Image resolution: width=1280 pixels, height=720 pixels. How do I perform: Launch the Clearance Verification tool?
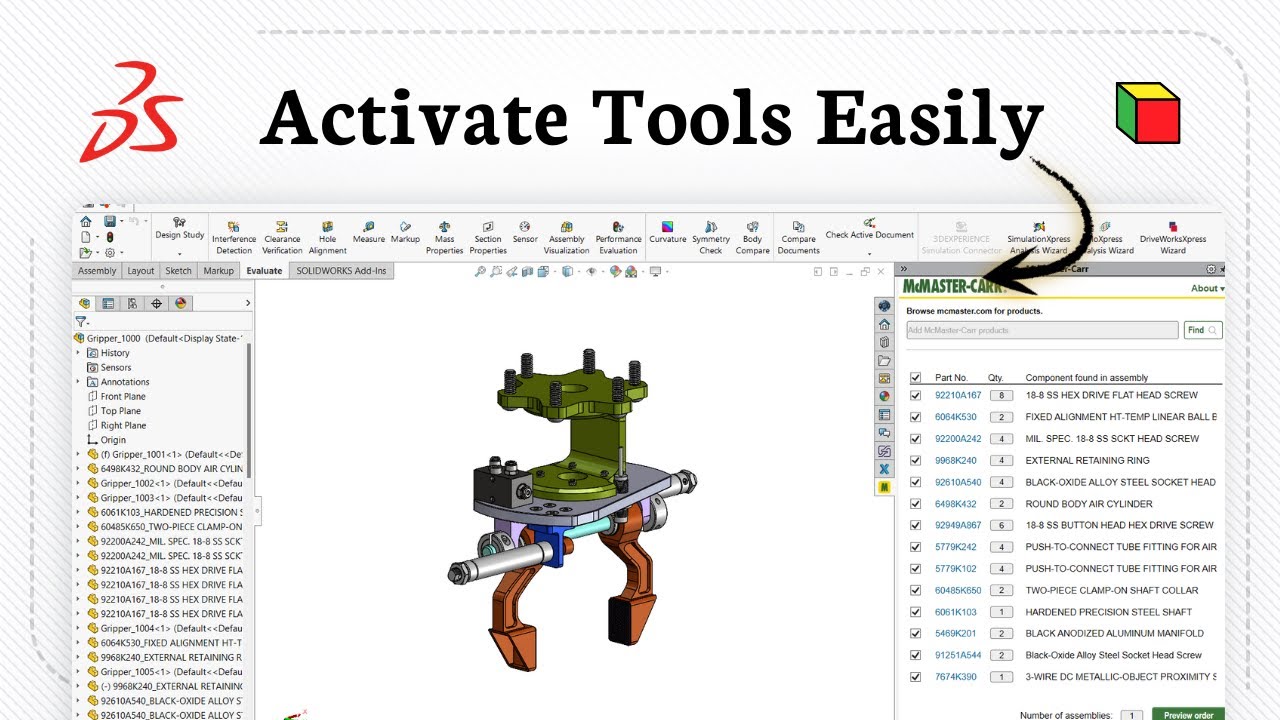pyautogui.click(x=282, y=238)
